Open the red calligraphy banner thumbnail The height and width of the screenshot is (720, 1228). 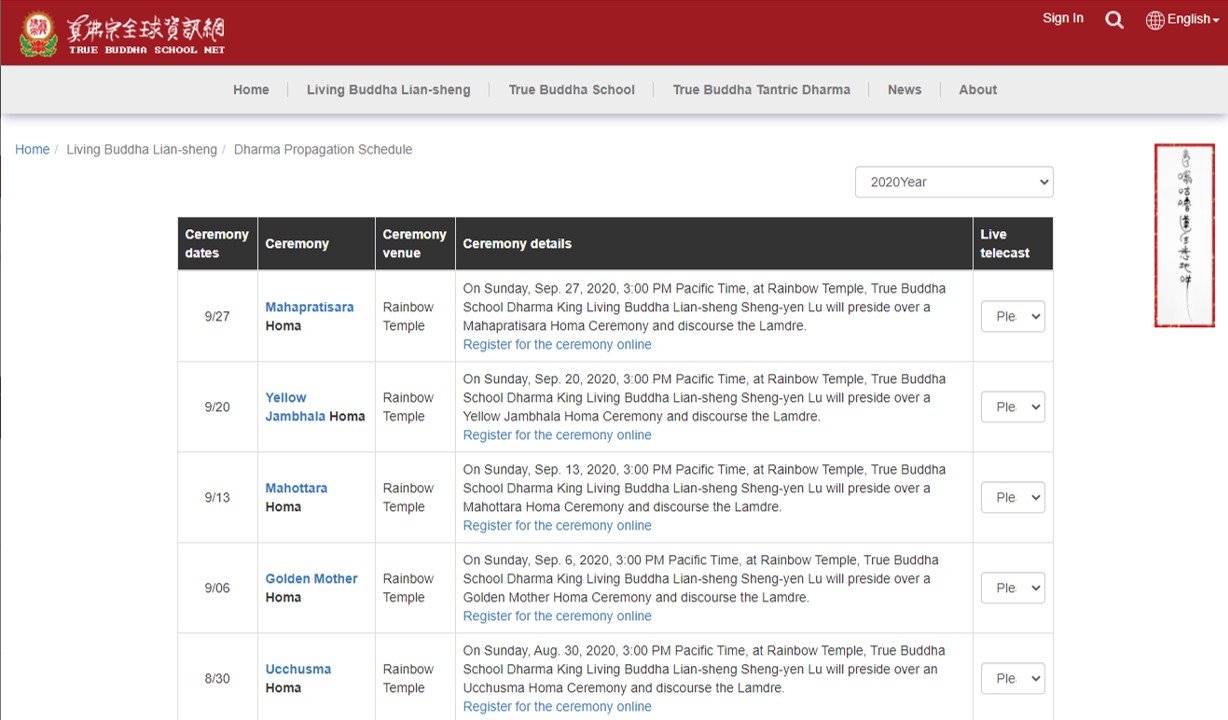click(1184, 235)
